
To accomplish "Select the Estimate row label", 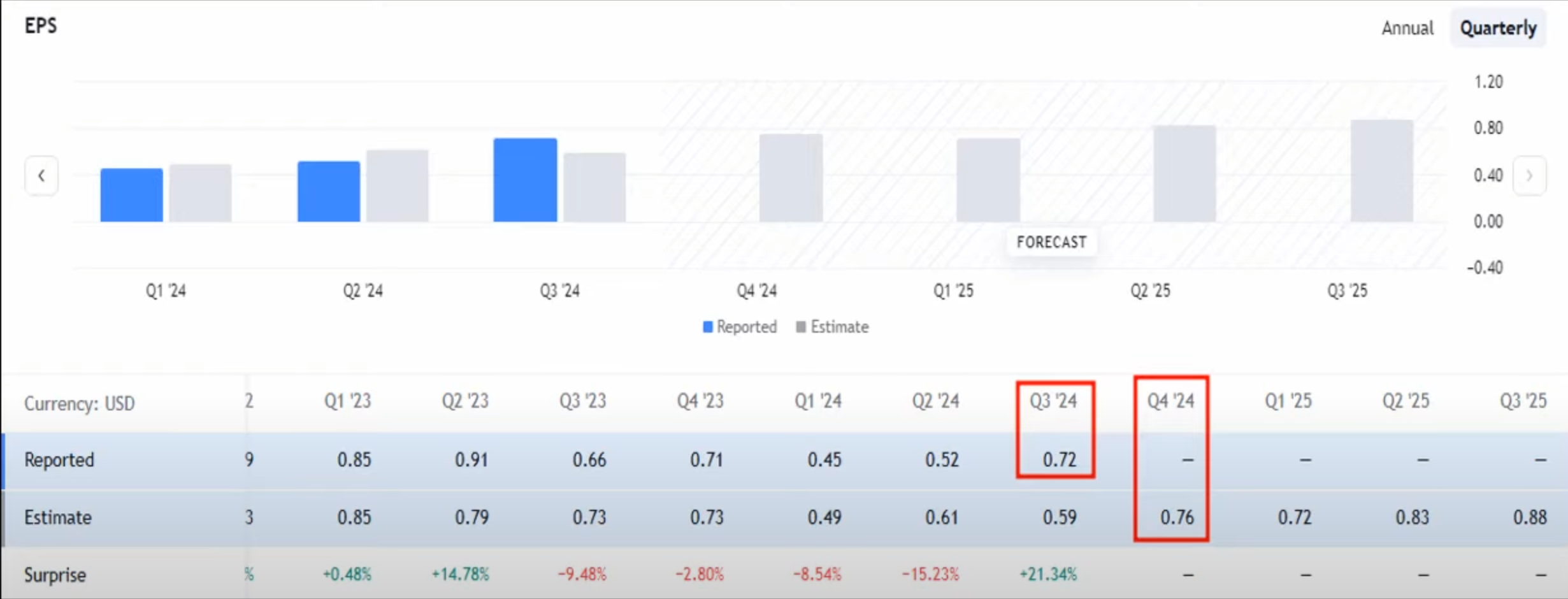I will [x=58, y=517].
